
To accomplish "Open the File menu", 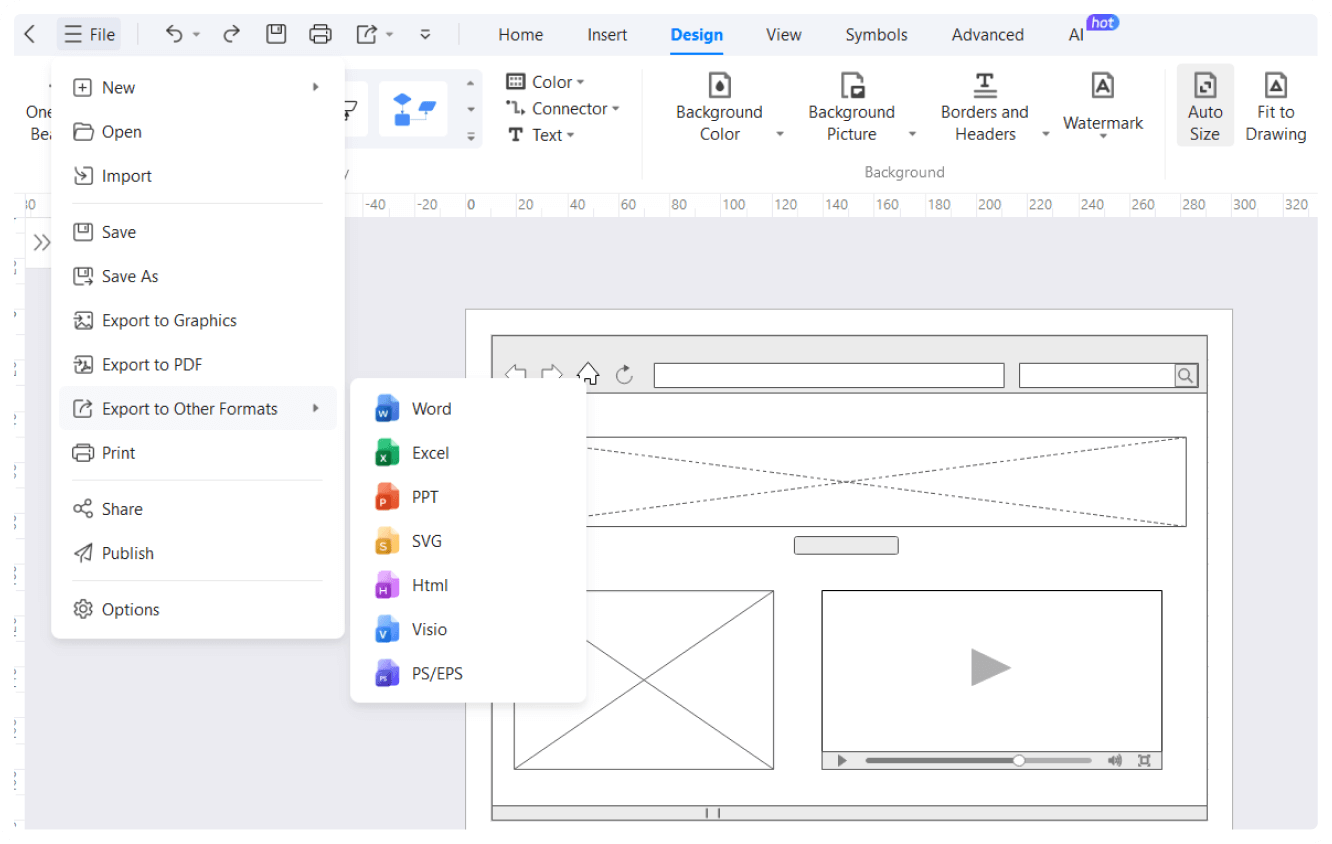I will pos(89,34).
